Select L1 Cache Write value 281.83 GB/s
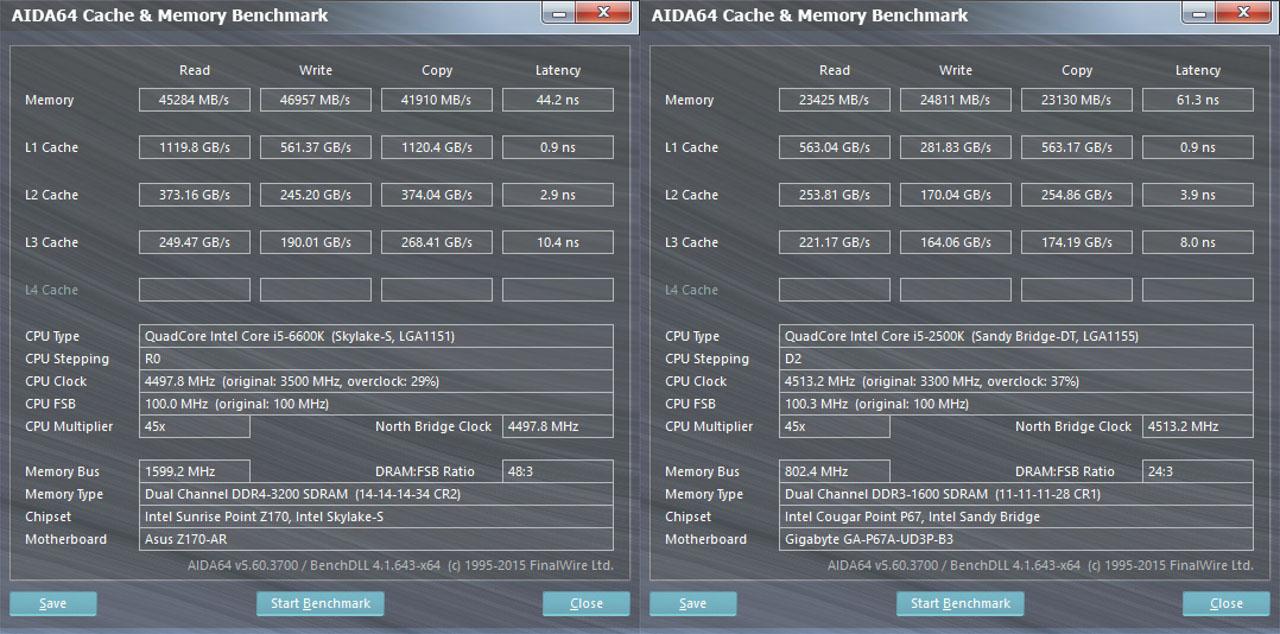This screenshot has width=1280, height=634. point(955,147)
